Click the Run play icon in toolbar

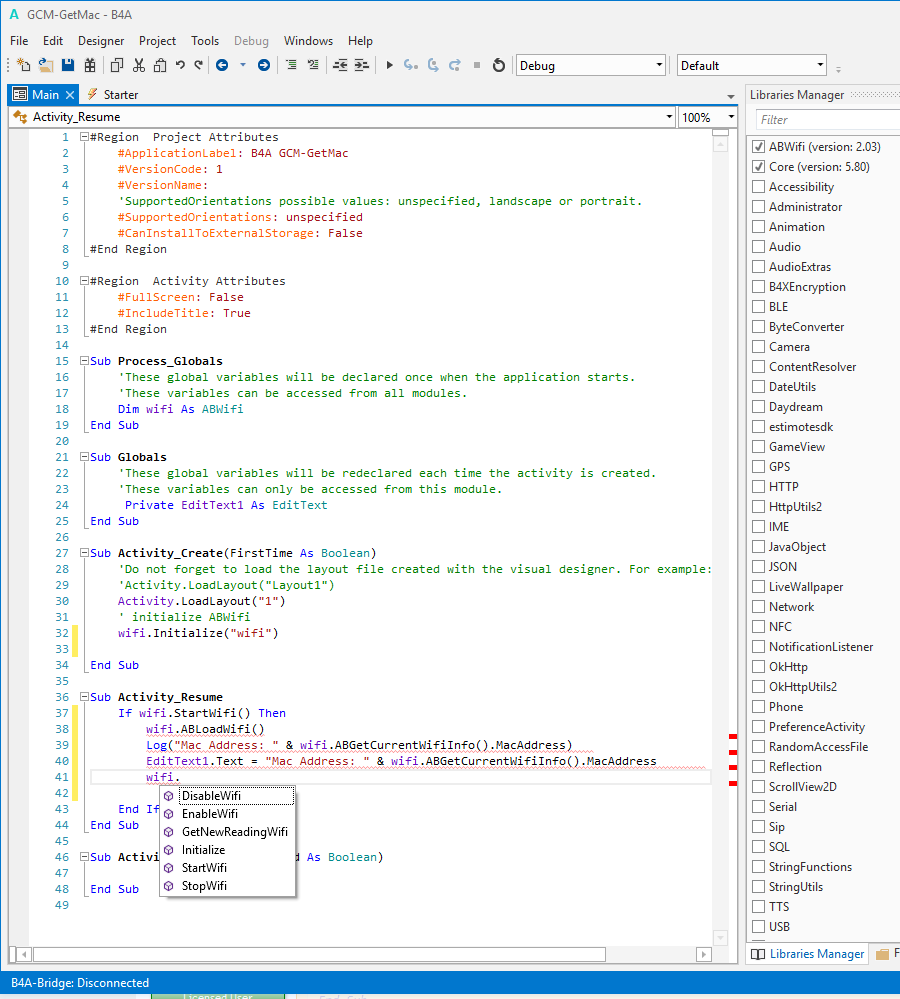pos(389,66)
